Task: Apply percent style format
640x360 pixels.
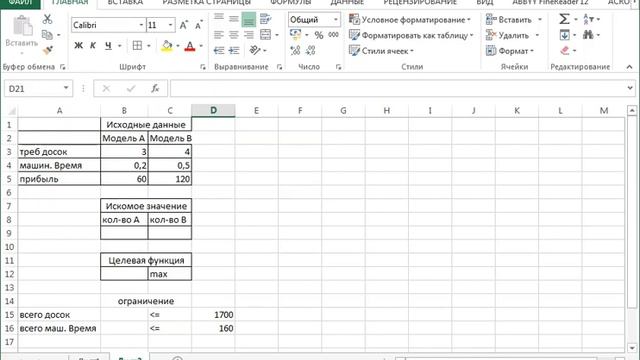Action: click(x=319, y=36)
